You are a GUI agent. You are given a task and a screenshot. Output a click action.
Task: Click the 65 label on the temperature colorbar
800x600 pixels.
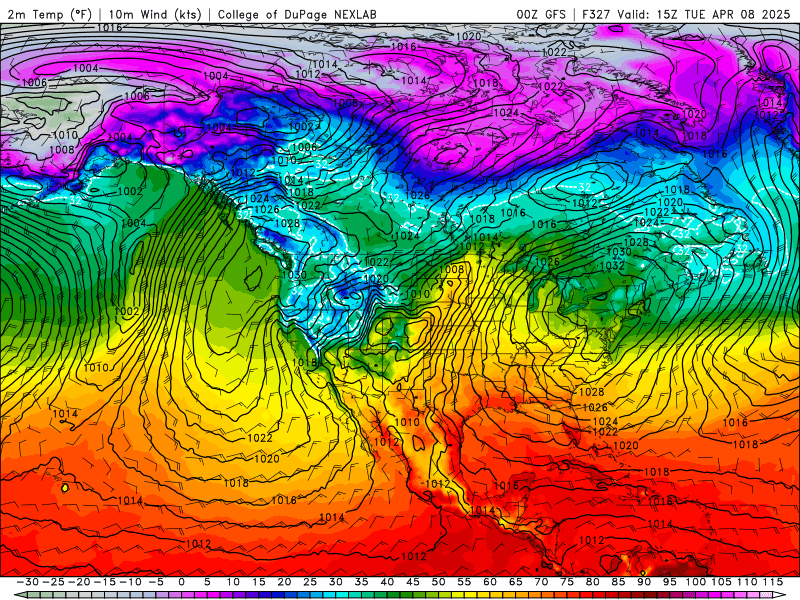tap(516, 582)
